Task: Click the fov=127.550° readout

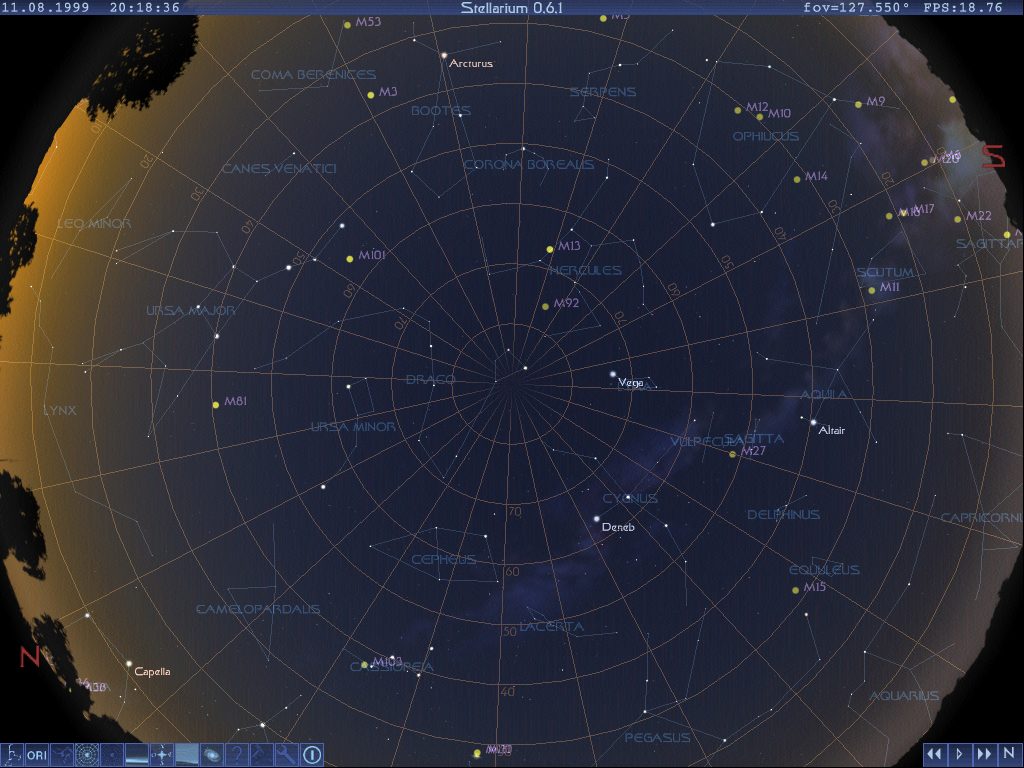Action: [856, 7]
